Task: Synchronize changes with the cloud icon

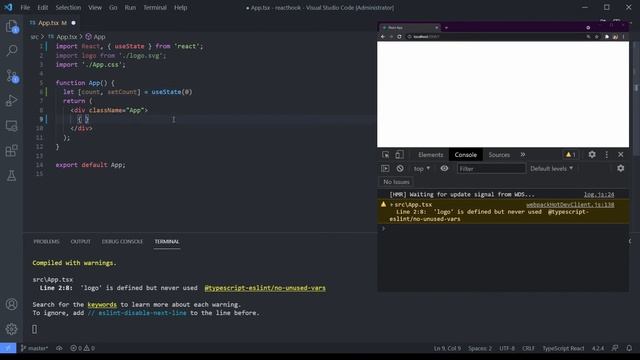Action: click(x=59, y=348)
